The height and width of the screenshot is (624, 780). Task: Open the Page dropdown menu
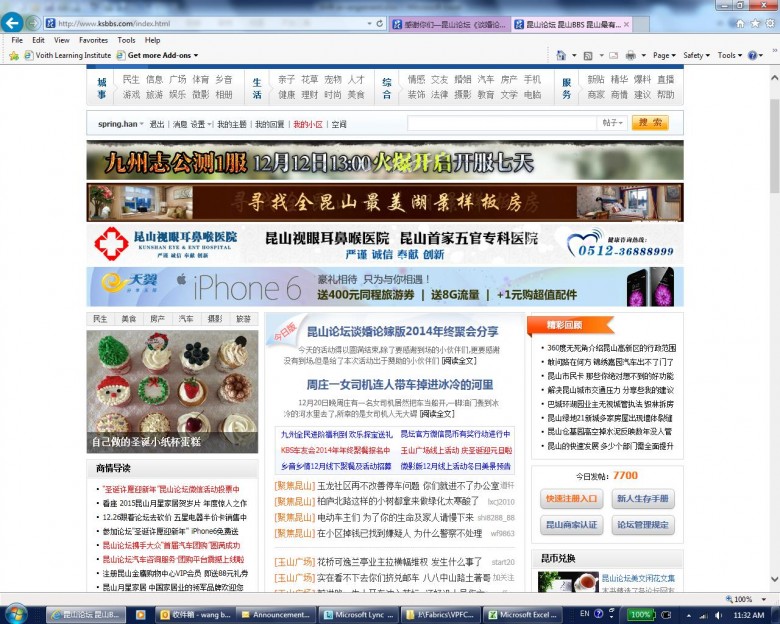click(664, 55)
